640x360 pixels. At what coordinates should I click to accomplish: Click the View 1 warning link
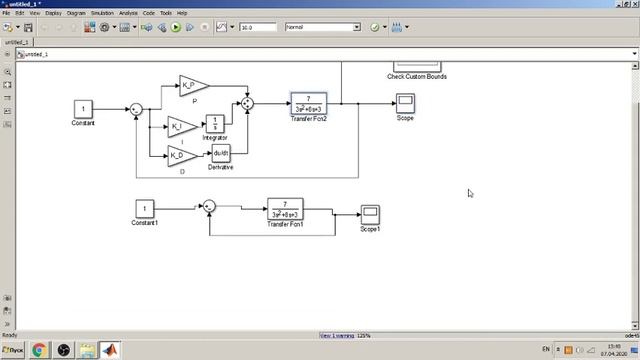(337, 336)
